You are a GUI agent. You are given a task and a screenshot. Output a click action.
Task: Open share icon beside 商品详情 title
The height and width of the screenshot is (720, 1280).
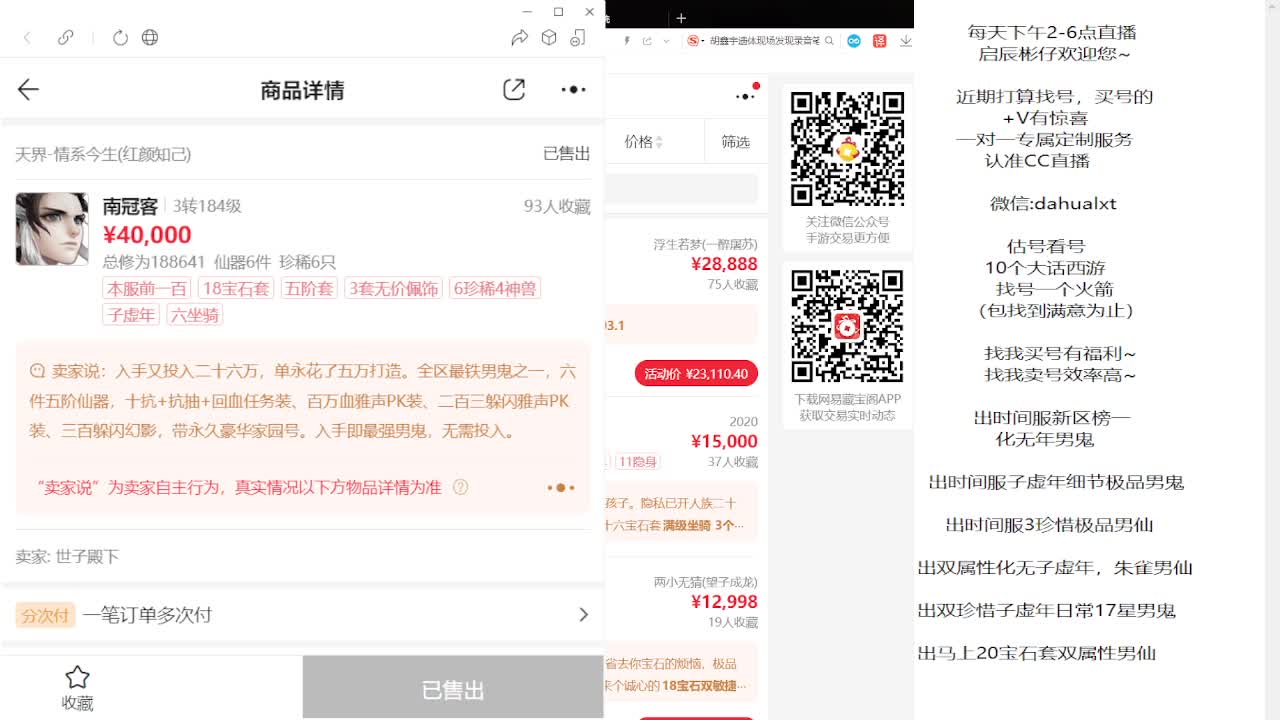pos(514,90)
